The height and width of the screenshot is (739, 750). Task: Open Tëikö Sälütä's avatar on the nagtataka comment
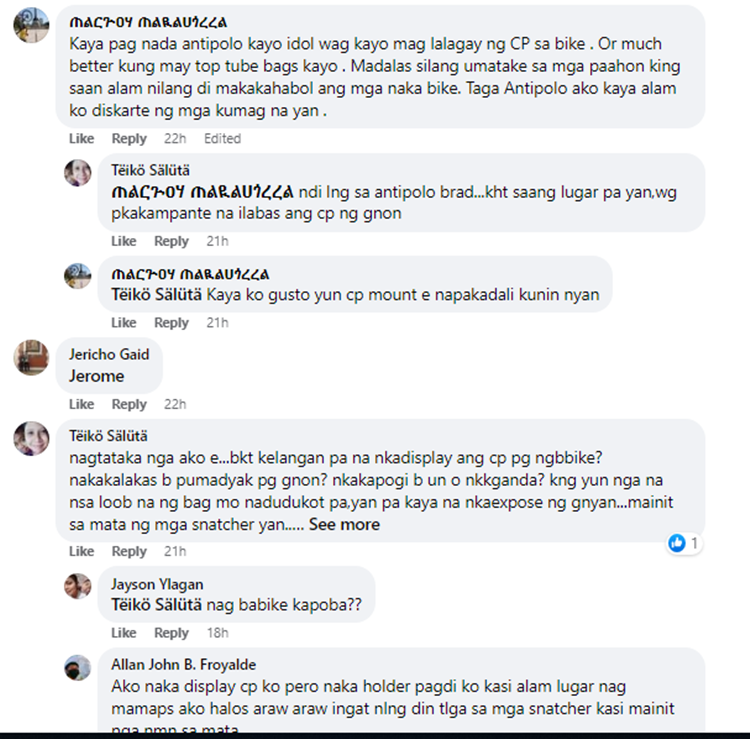point(31,439)
